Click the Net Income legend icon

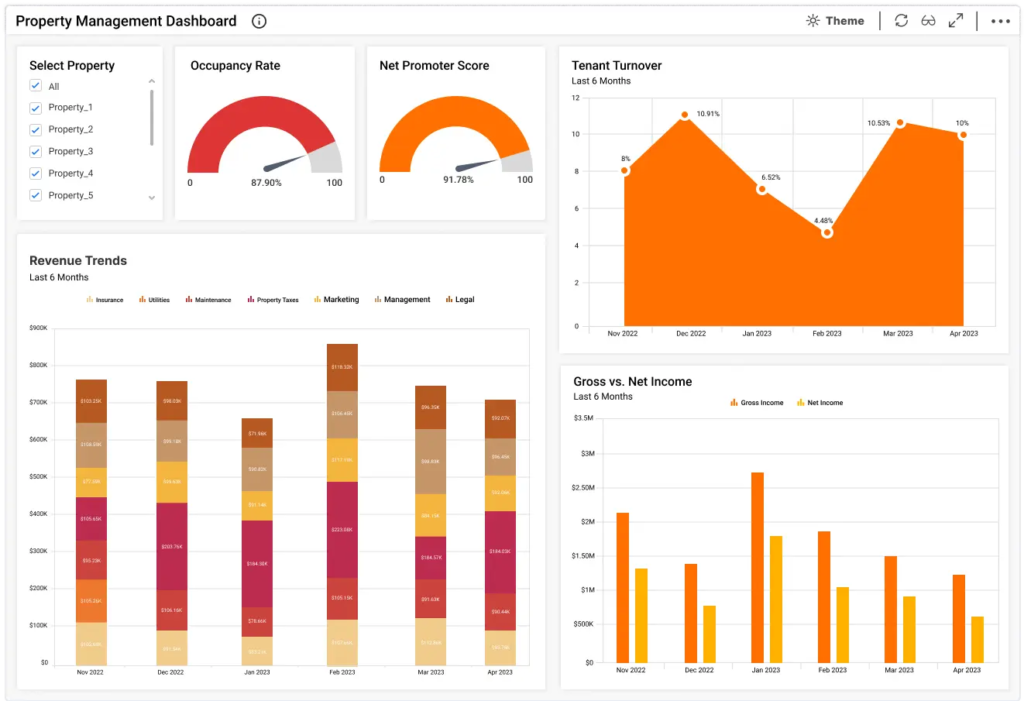(x=800, y=403)
